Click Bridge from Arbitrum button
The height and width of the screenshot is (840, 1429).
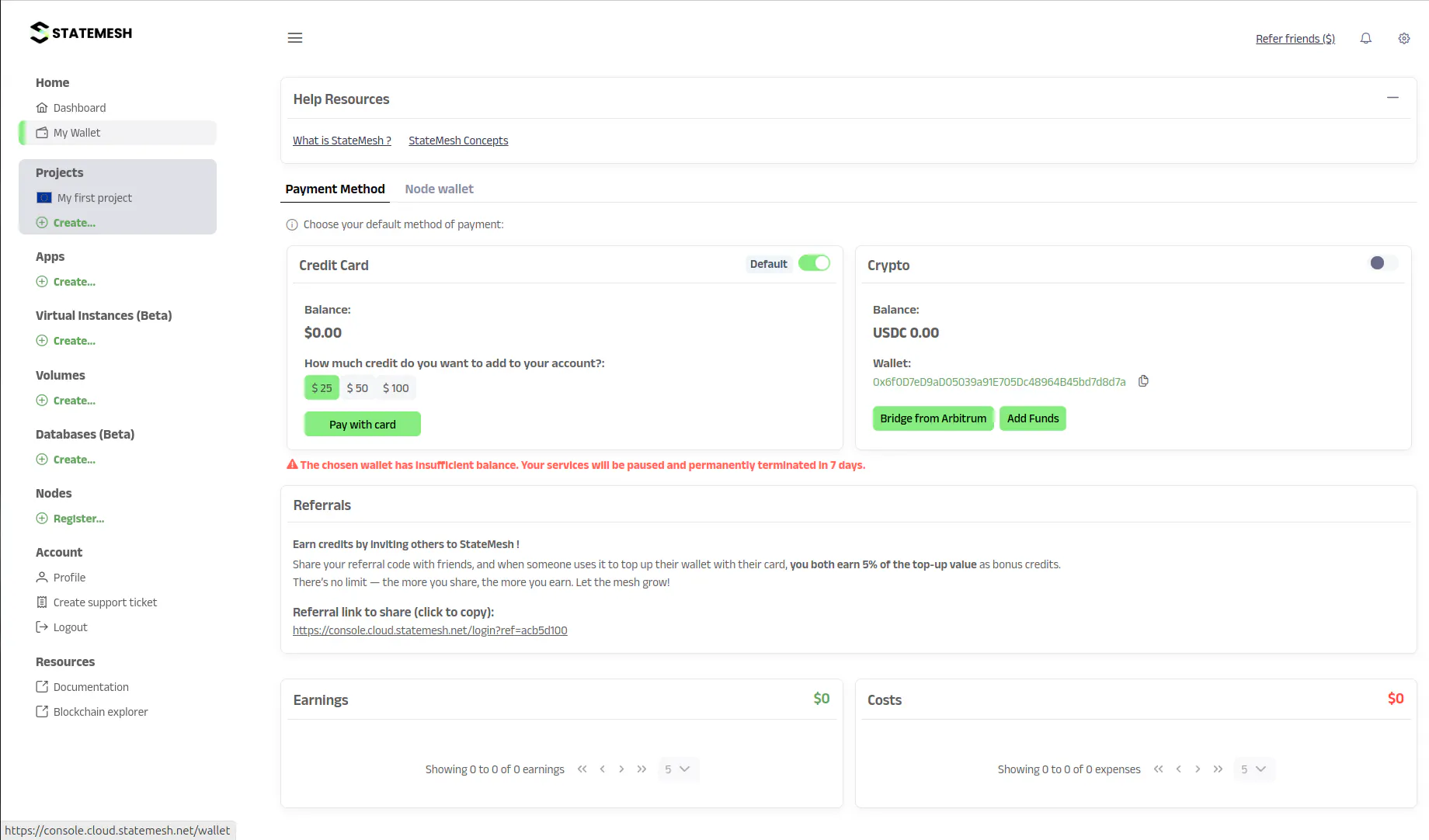(x=933, y=418)
